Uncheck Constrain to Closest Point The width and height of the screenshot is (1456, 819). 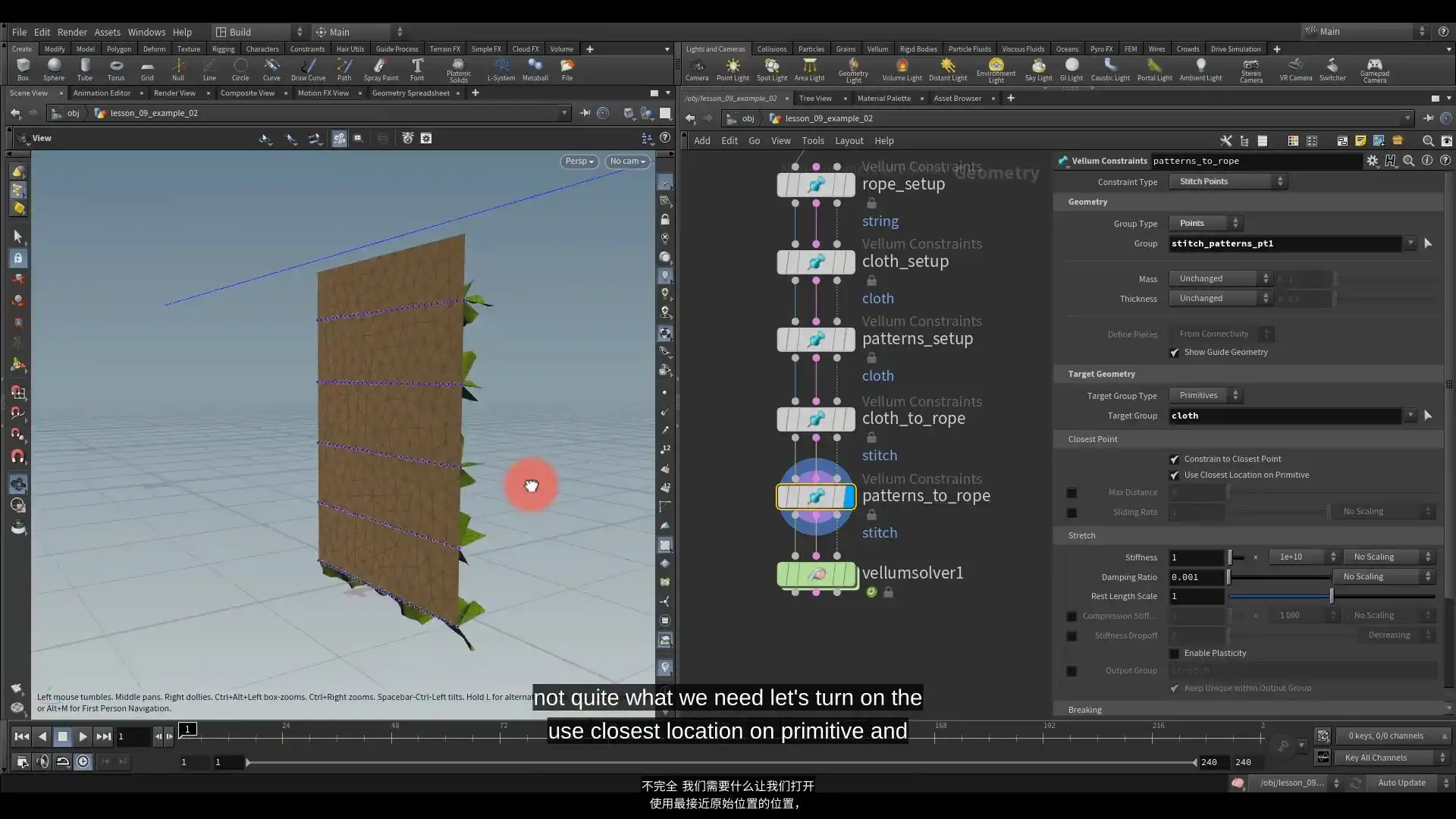click(x=1175, y=460)
